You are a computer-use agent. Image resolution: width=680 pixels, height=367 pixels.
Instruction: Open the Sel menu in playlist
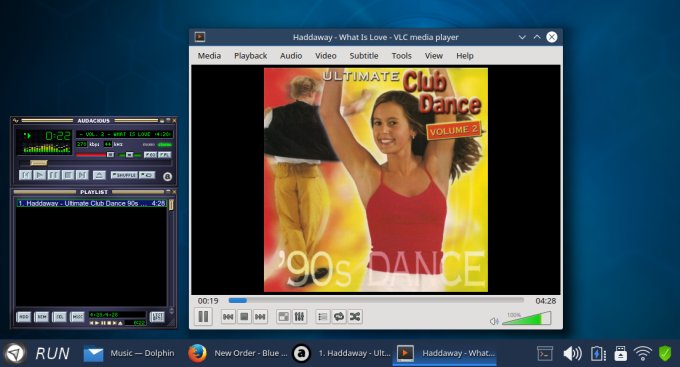pos(59,317)
